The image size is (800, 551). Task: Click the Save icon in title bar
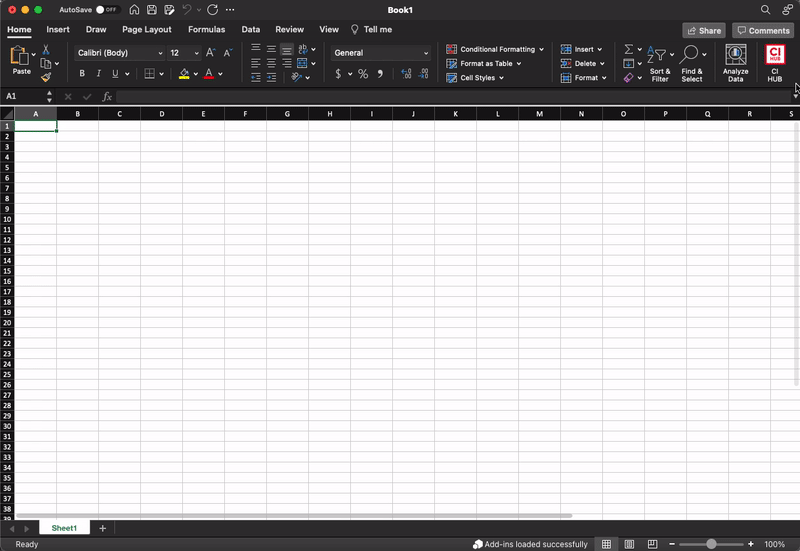click(151, 9)
